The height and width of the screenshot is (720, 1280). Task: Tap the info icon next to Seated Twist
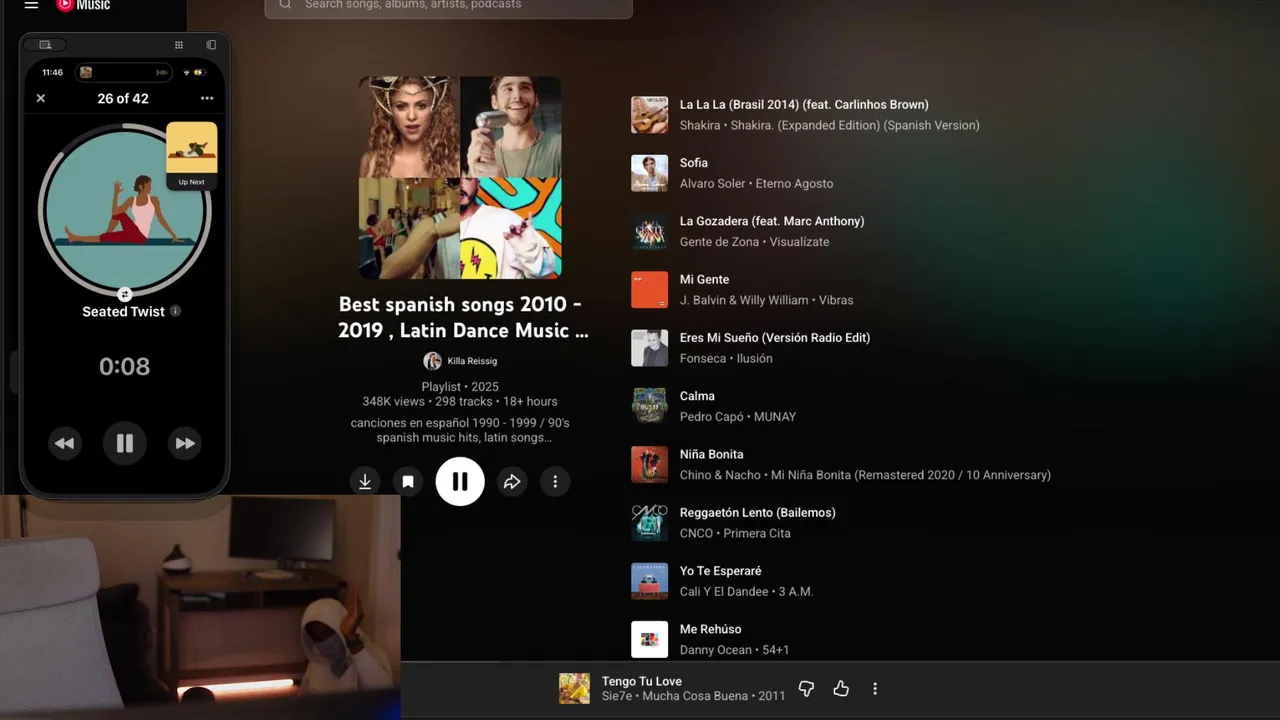pyautogui.click(x=176, y=311)
